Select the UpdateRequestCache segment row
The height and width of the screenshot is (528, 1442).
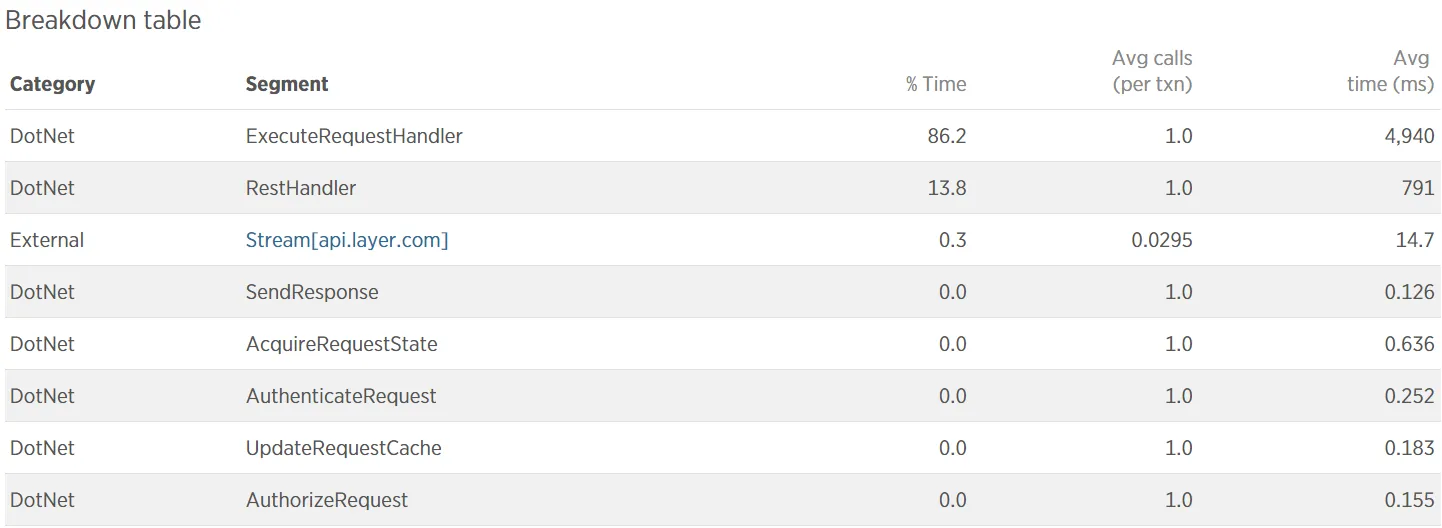(x=722, y=448)
